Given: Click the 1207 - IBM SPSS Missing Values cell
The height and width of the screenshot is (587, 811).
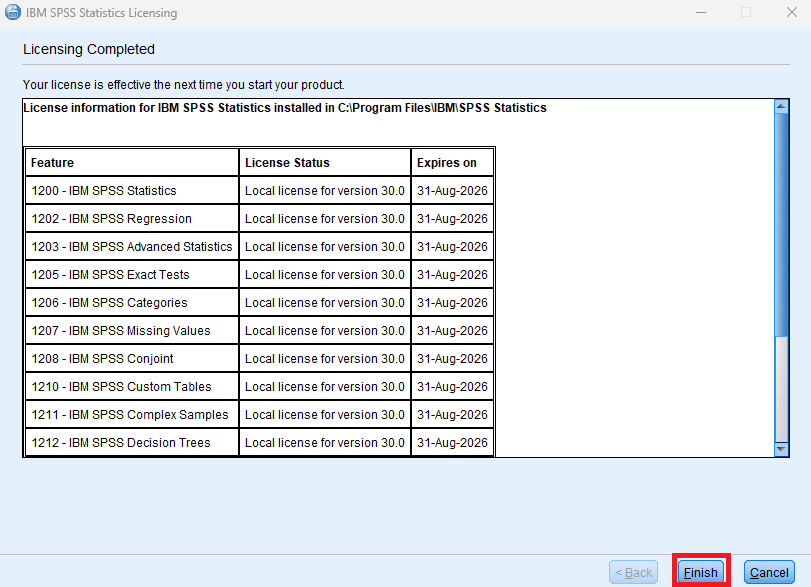Looking at the screenshot, I should pos(121,331).
